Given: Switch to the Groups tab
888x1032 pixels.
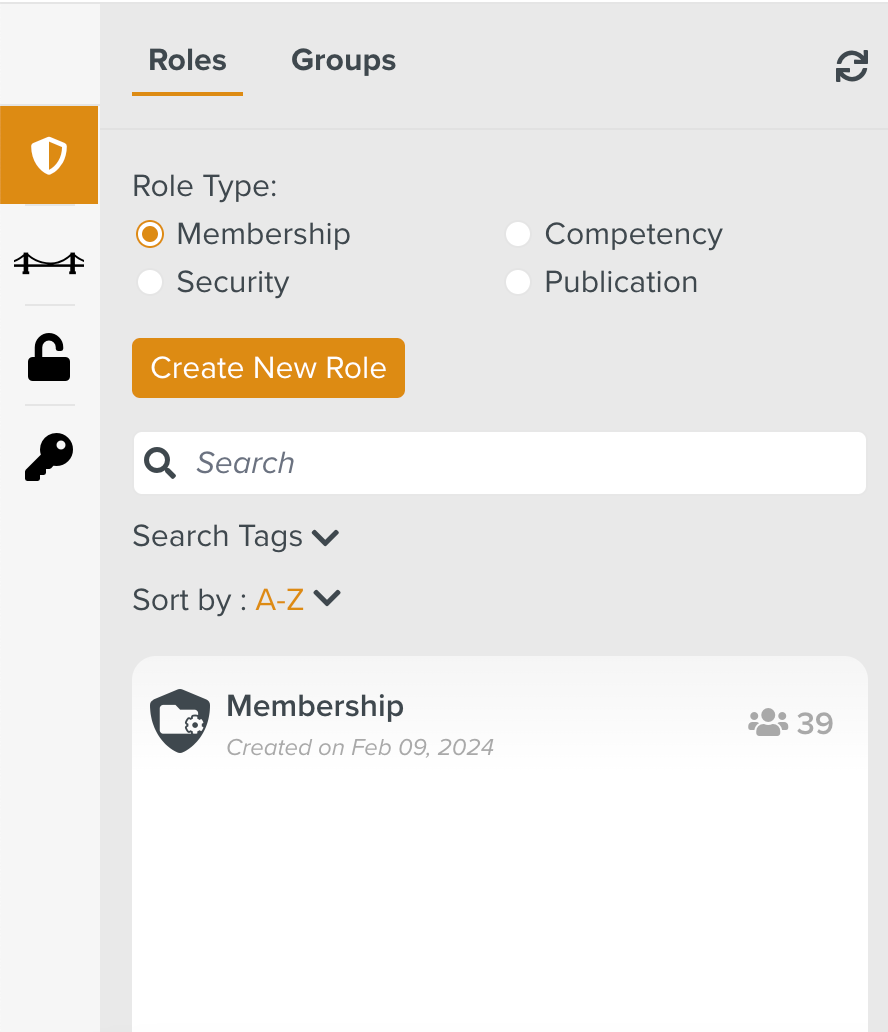Looking at the screenshot, I should click(343, 61).
